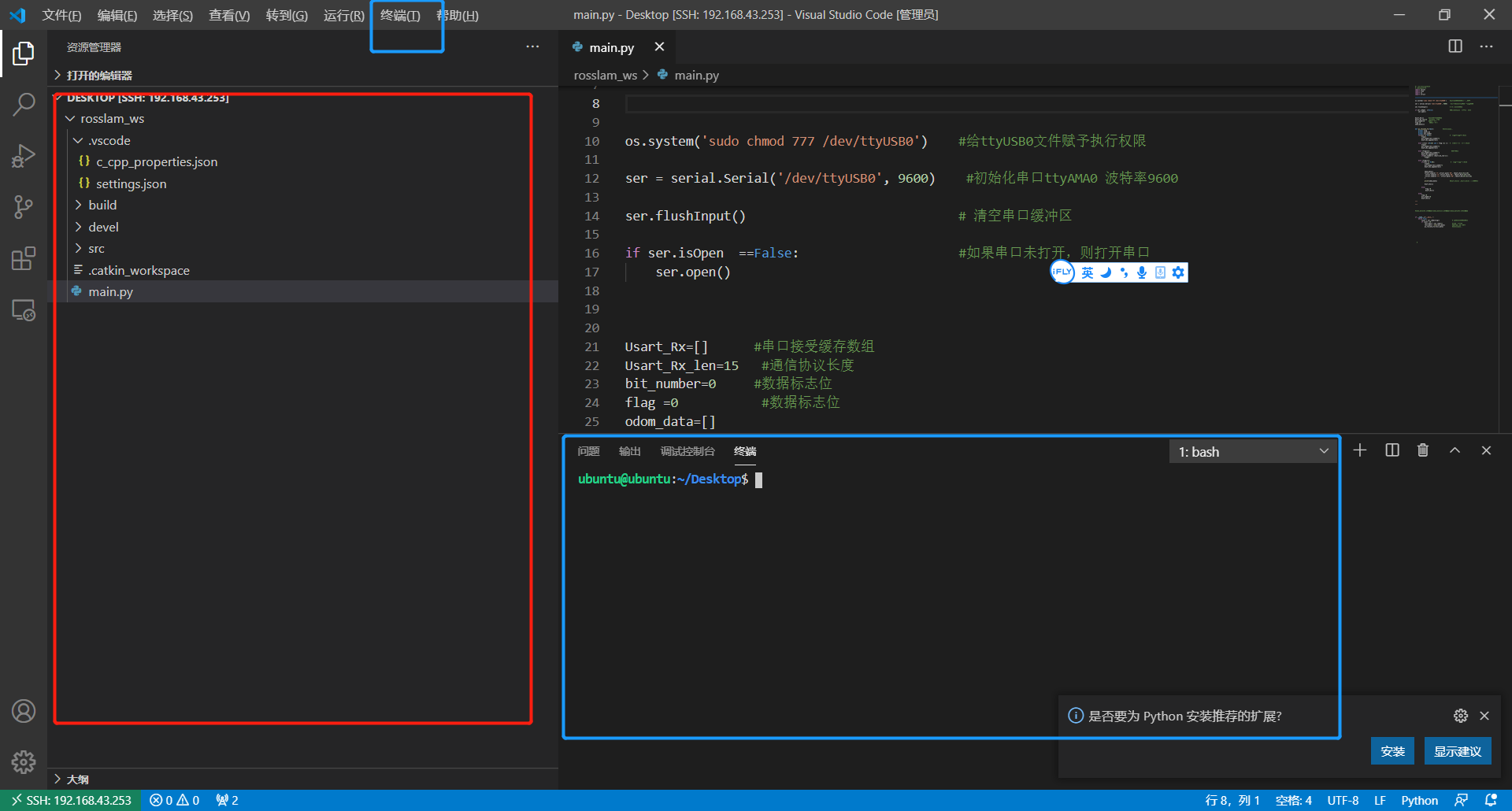
Task: Open settings.json file in explorer
Action: 303,183
